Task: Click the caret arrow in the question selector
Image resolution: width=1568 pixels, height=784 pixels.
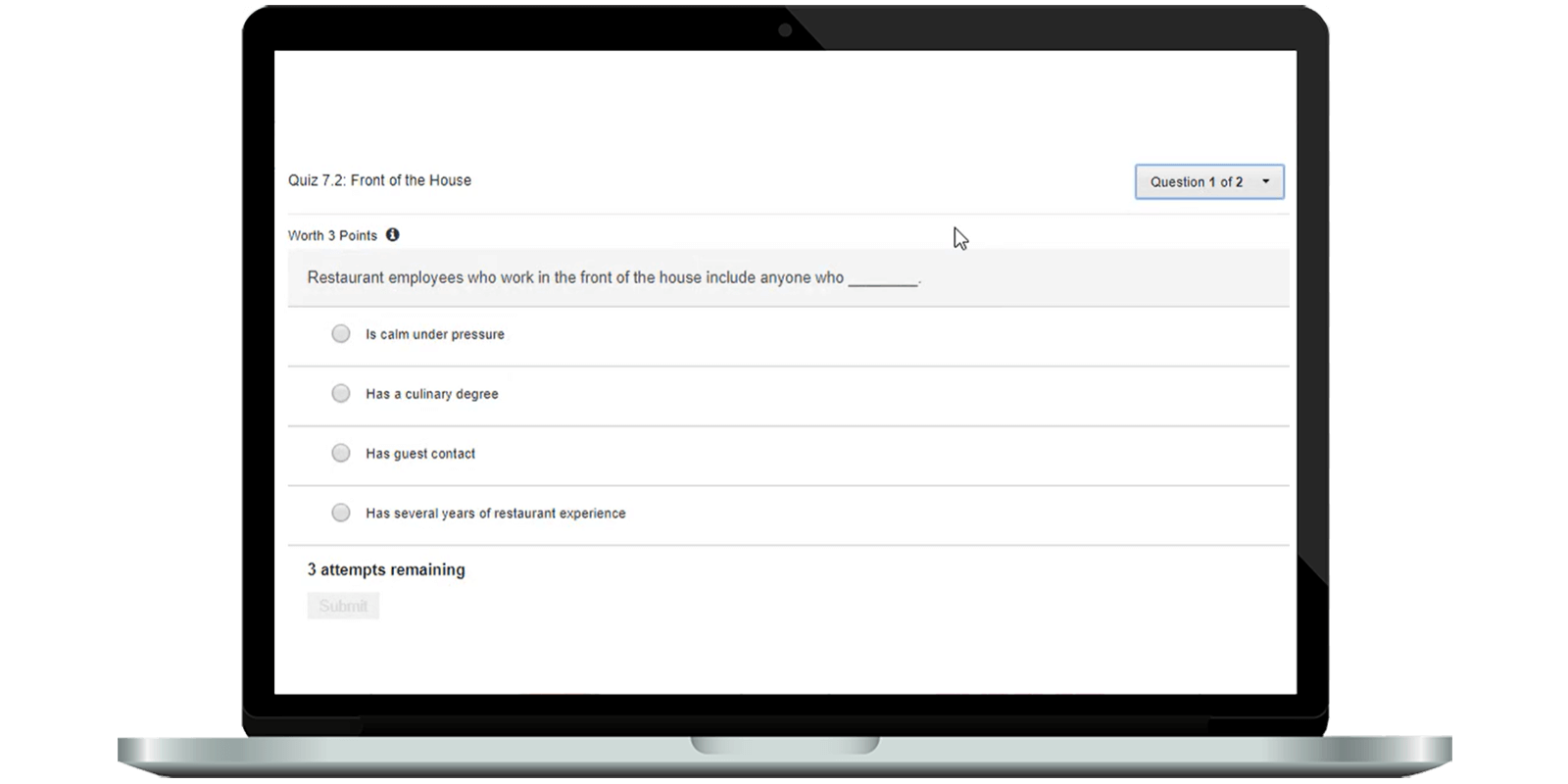Action: tap(1265, 182)
